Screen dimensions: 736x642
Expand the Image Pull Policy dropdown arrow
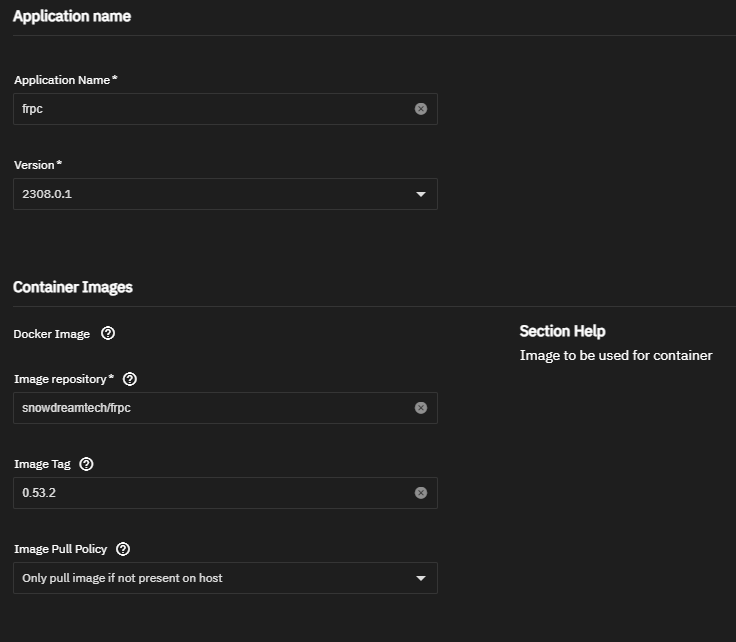[x=421, y=578]
